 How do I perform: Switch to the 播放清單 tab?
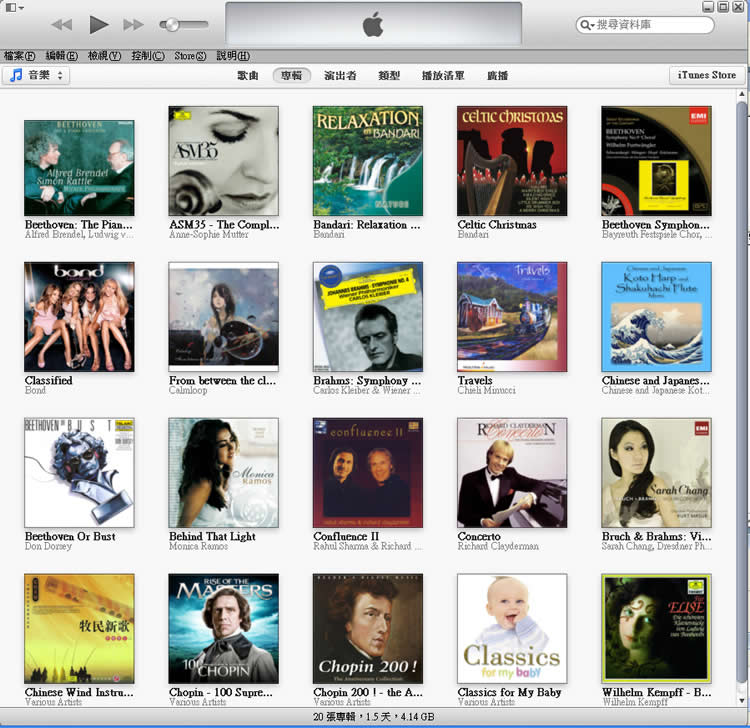coord(443,76)
